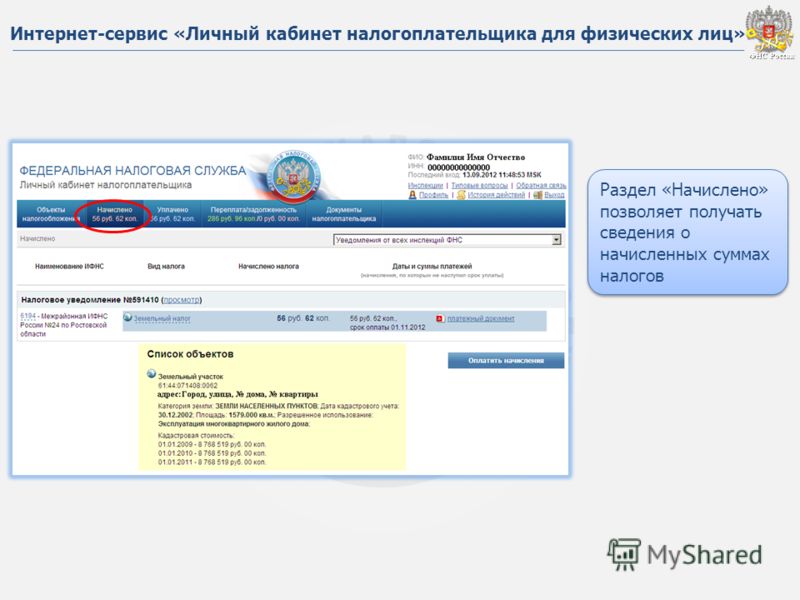Select the 'Начислено' tab
The height and width of the screenshot is (600, 800).
[x=115, y=214]
